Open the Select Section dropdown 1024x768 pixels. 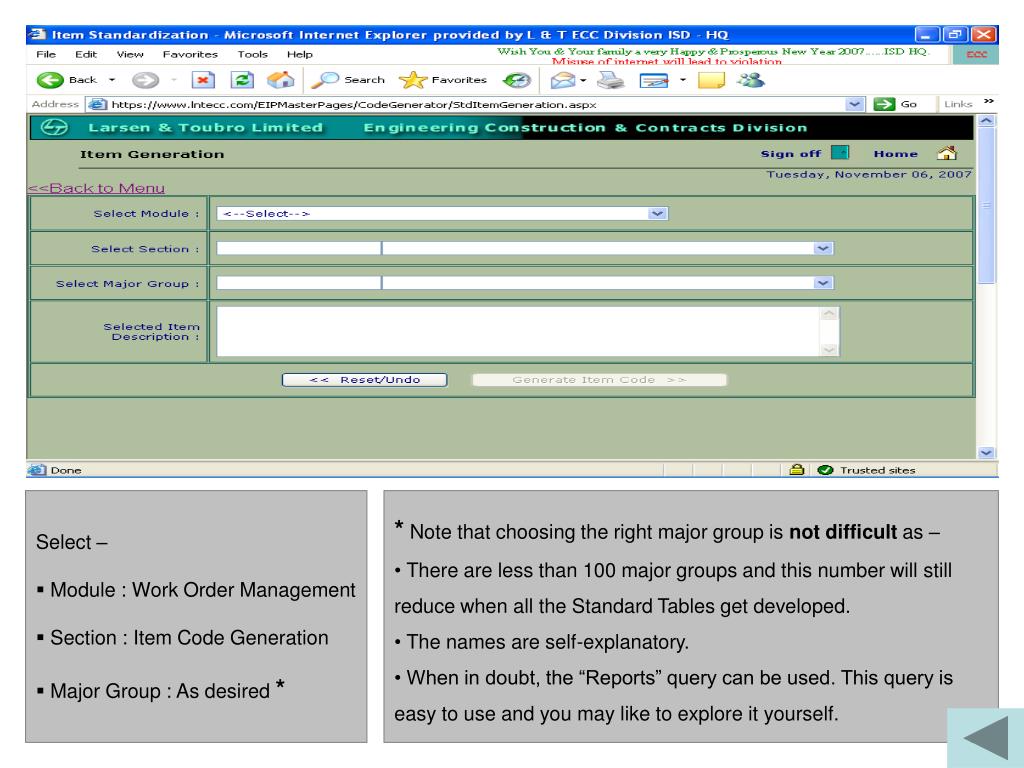pyautogui.click(x=824, y=249)
